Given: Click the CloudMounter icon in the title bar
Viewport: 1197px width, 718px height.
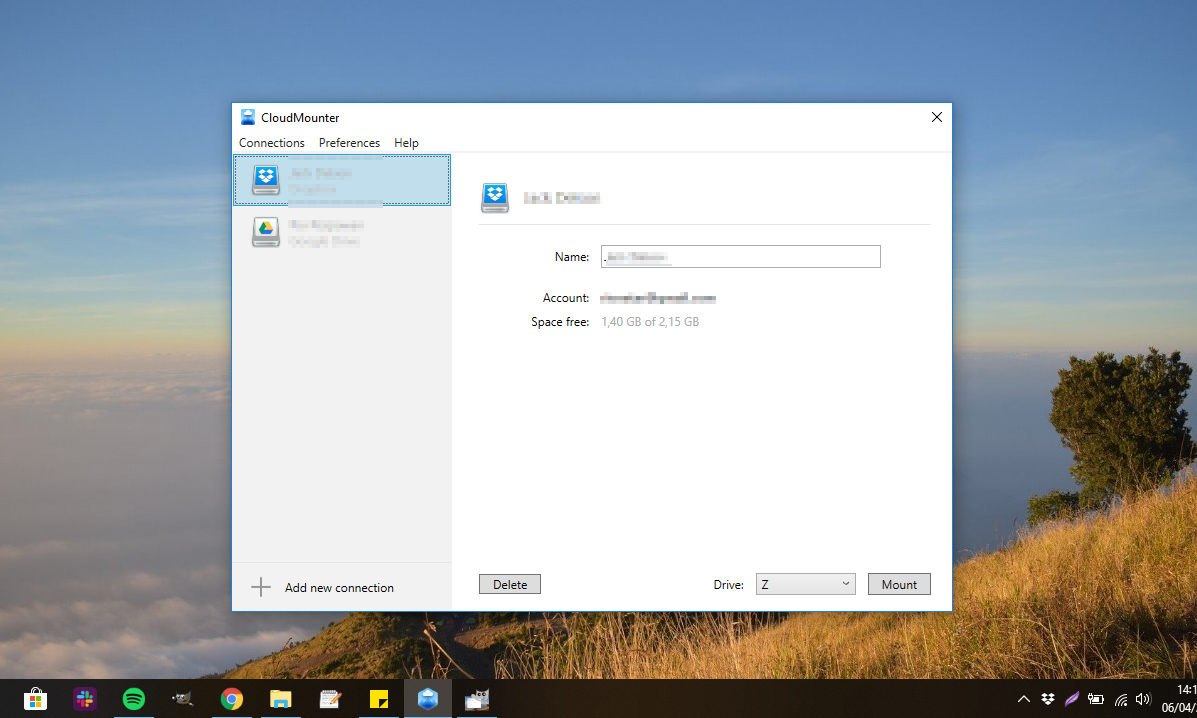Looking at the screenshot, I should (247, 117).
